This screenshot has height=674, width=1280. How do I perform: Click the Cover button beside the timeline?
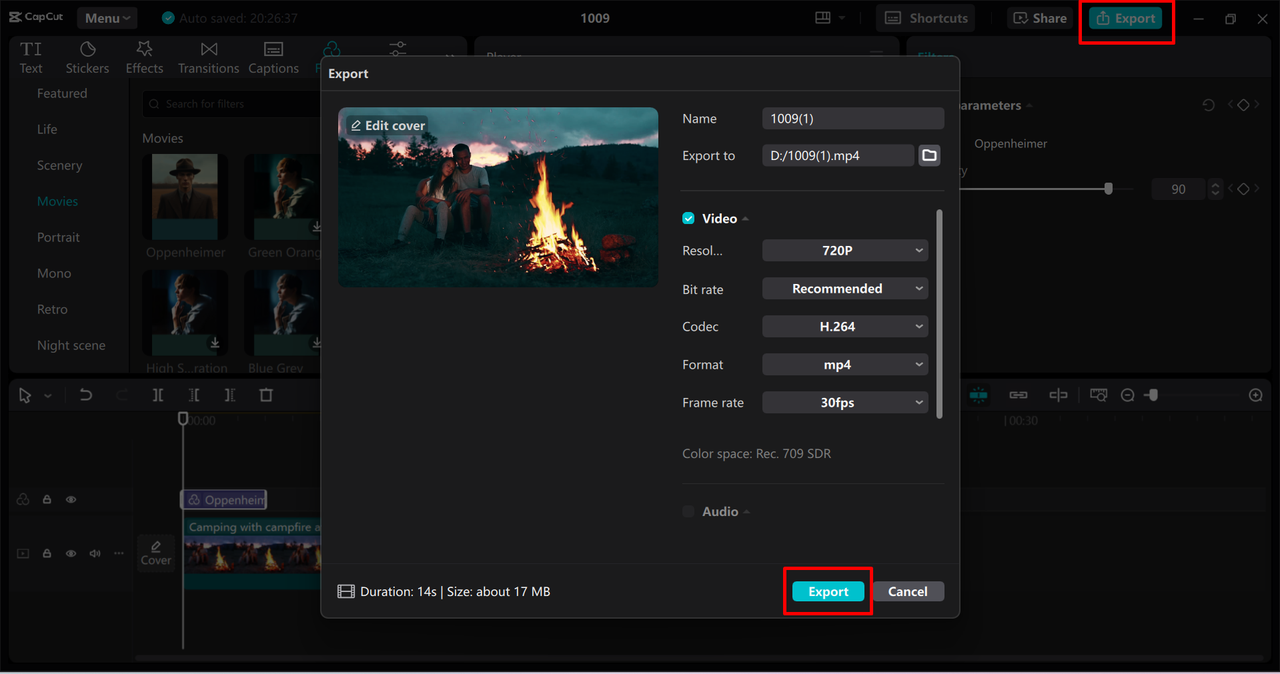[x=156, y=552]
